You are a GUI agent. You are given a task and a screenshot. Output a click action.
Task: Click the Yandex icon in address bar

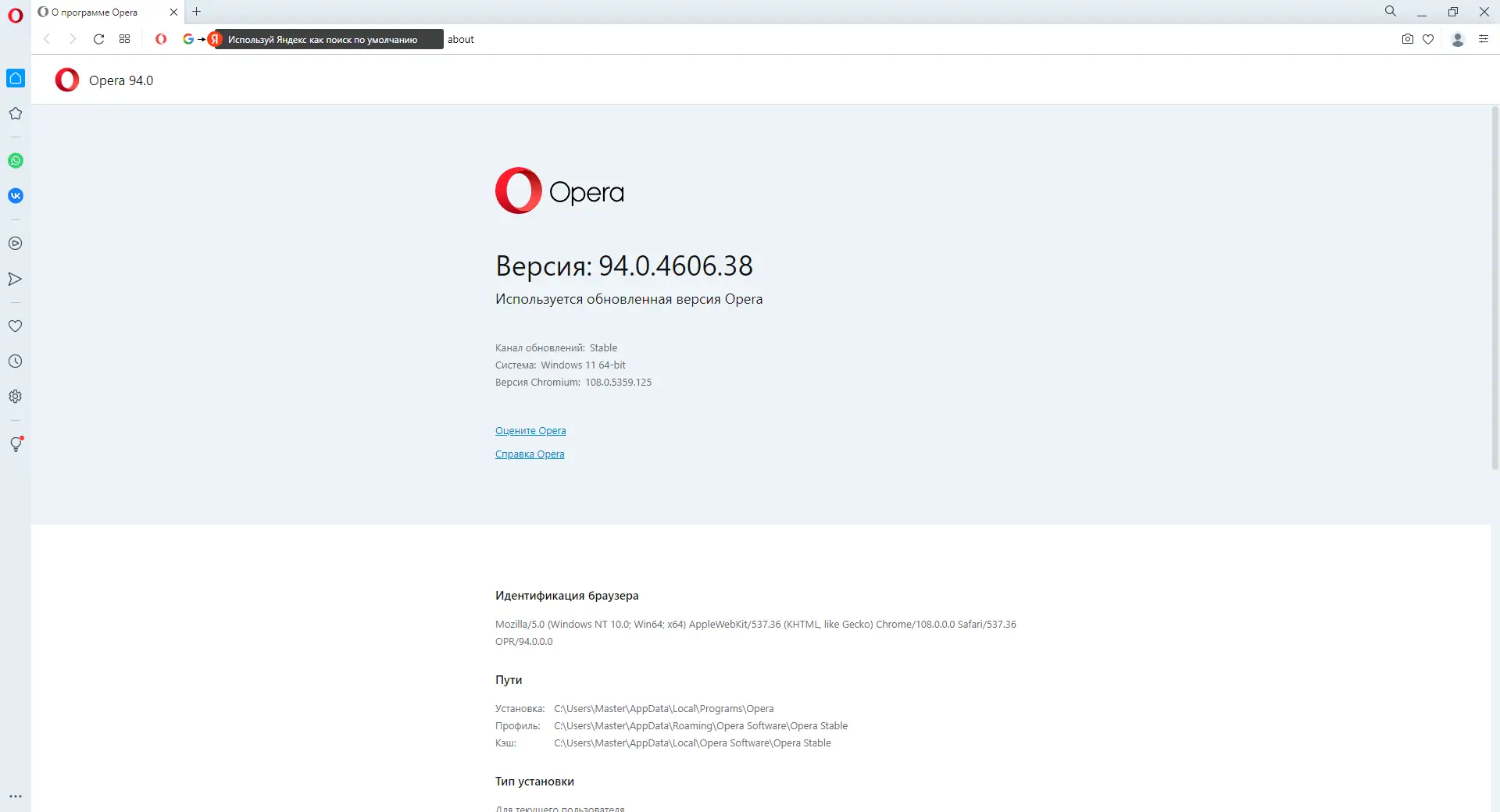215,39
